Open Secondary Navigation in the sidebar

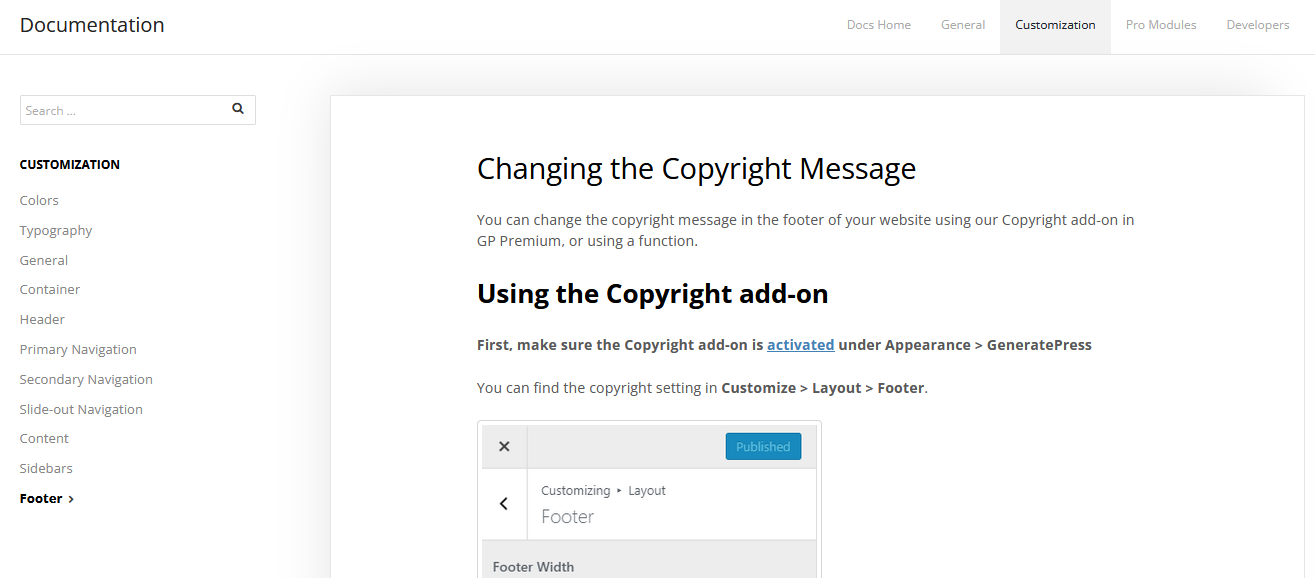(x=86, y=379)
